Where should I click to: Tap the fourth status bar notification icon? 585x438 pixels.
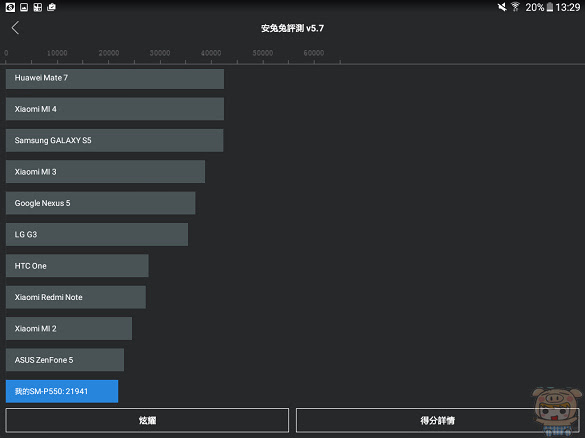click(x=51, y=7)
